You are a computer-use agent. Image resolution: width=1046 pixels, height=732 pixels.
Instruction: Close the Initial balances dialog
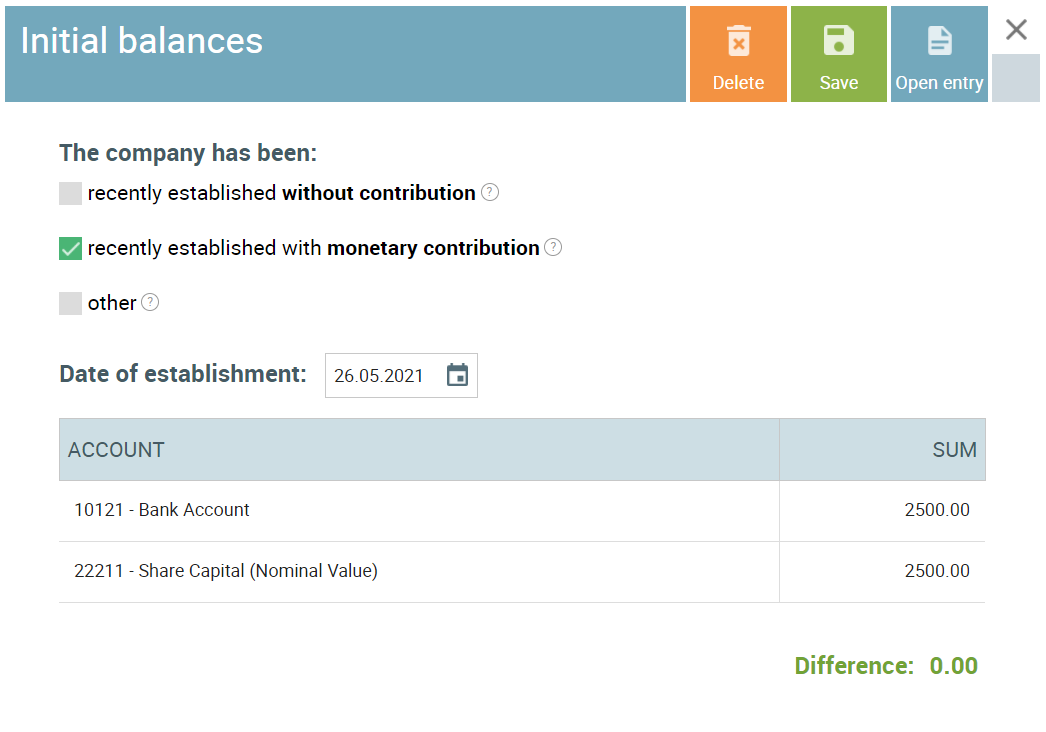click(x=1016, y=30)
